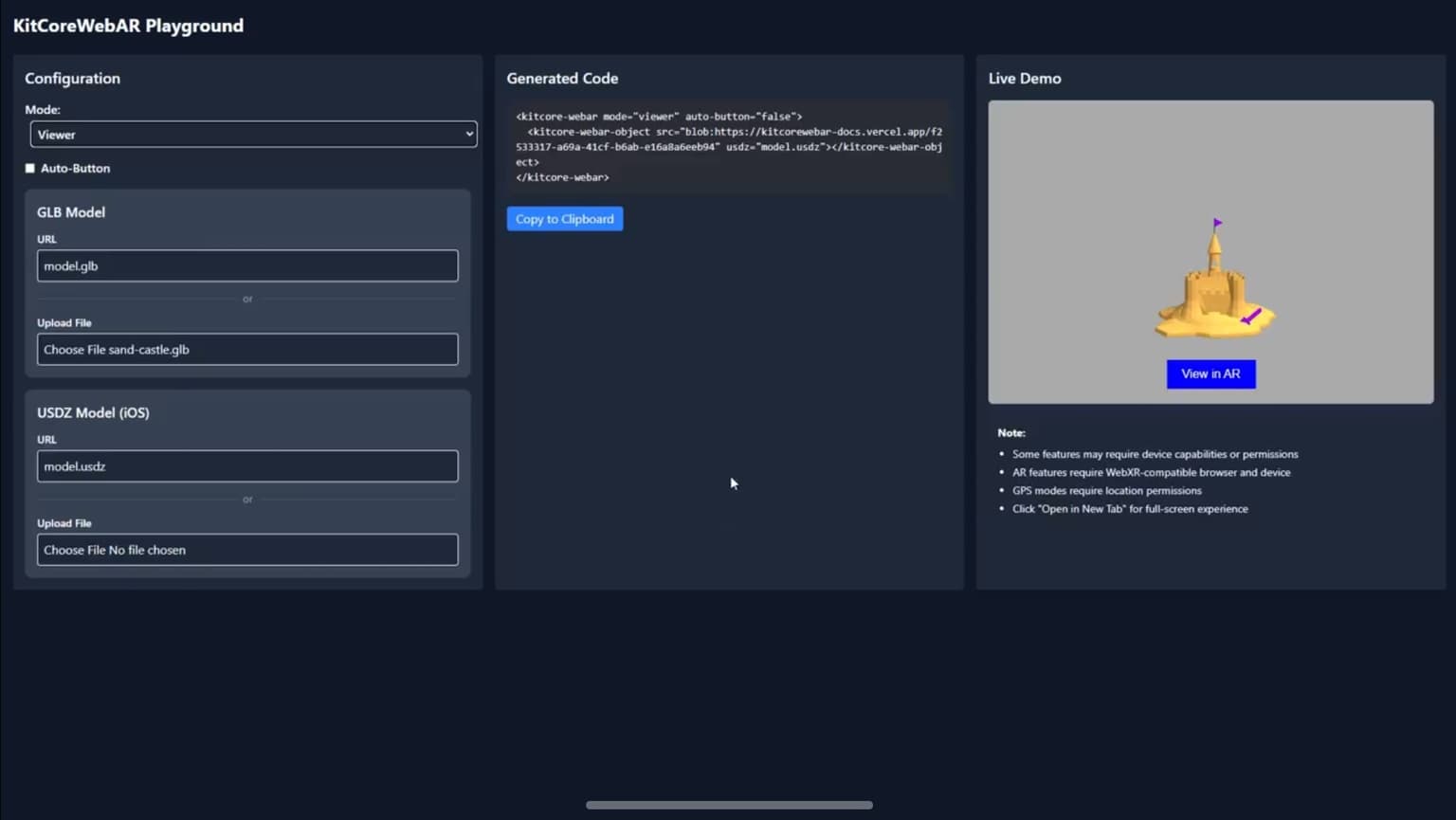Screen dimensions: 1456x820
Task: Focus the GLB Model URL field
Action: 246,266
